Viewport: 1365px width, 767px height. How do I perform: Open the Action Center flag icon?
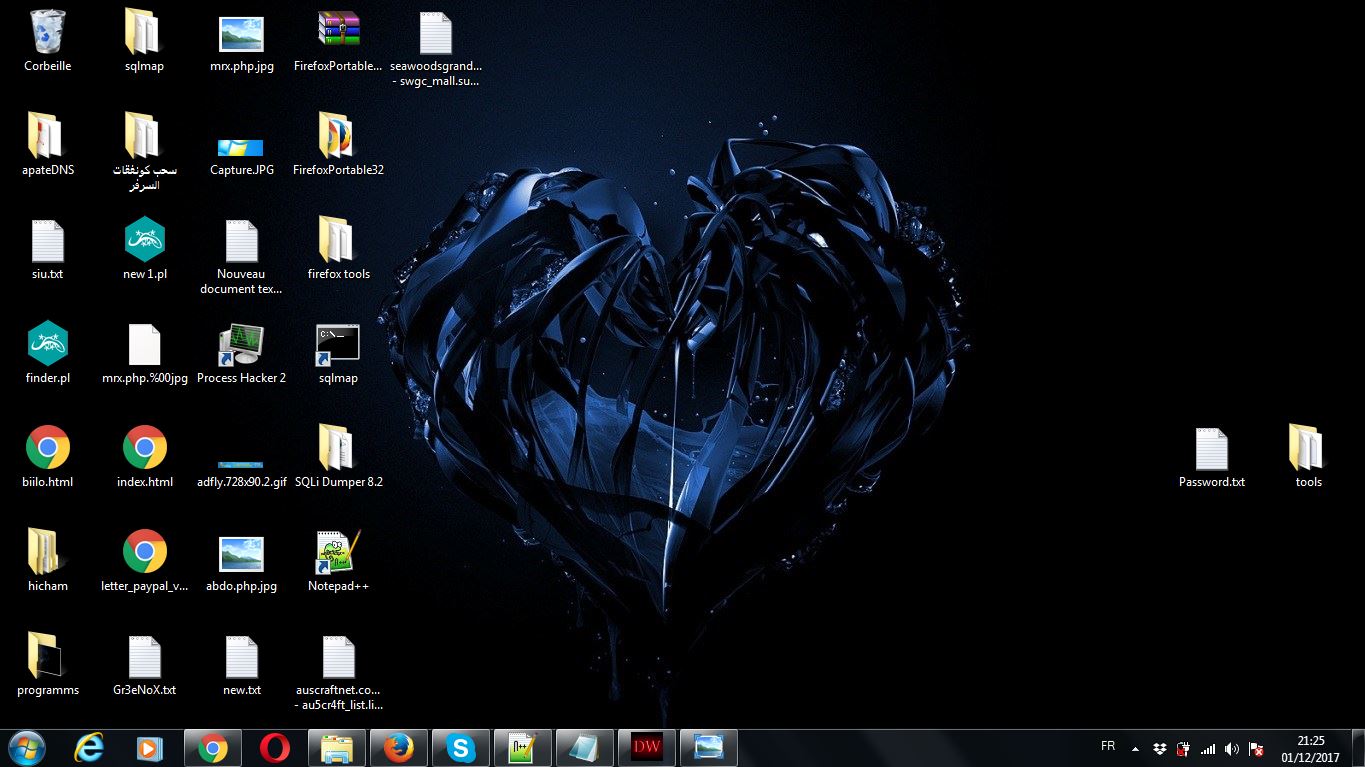[1256, 749]
